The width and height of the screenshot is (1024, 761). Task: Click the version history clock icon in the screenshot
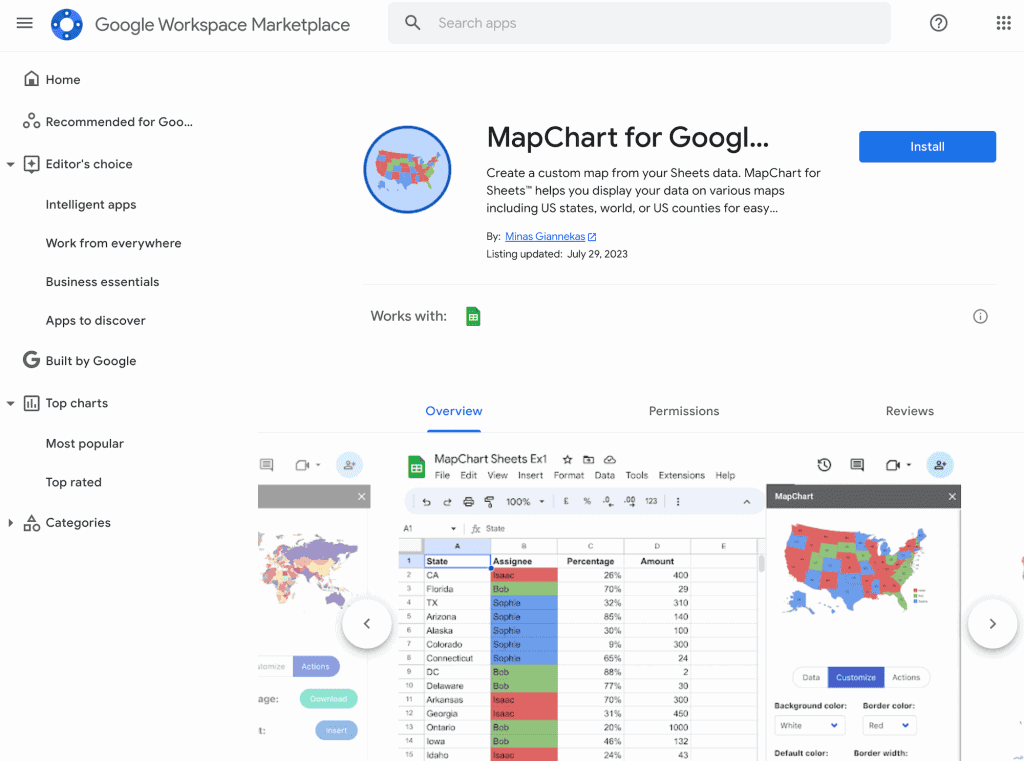(824, 465)
